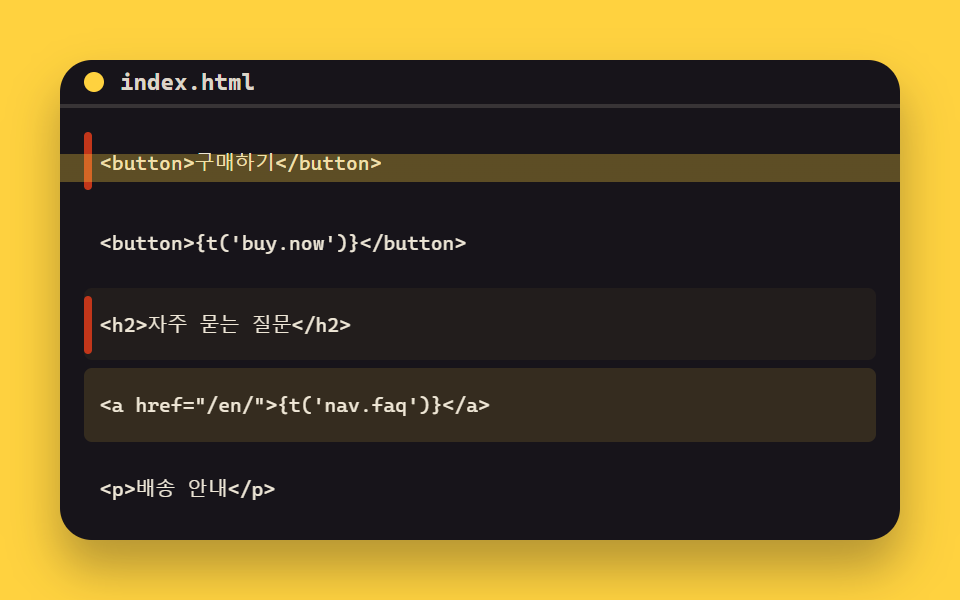Click the closing </h2> tag
The width and height of the screenshot is (960, 600).
[321, 325]
